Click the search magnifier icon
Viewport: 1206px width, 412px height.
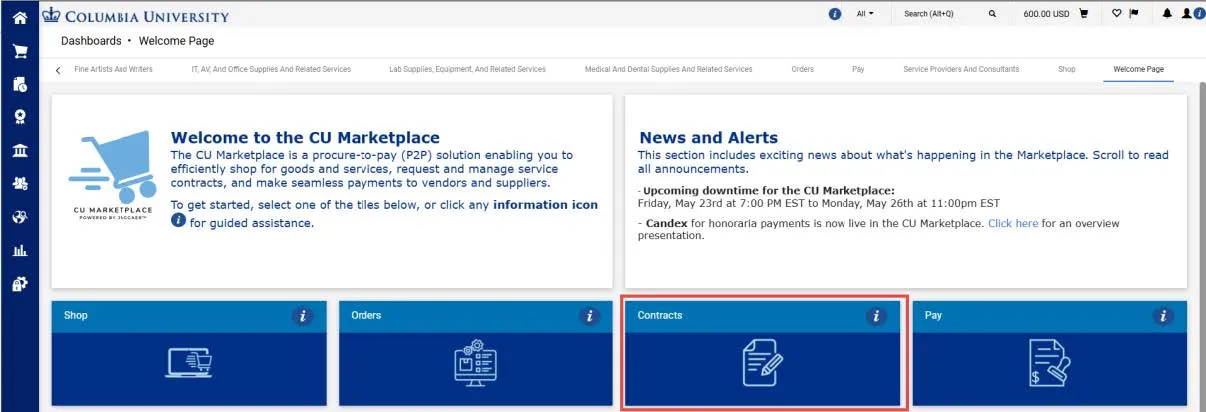click(992, 14)
